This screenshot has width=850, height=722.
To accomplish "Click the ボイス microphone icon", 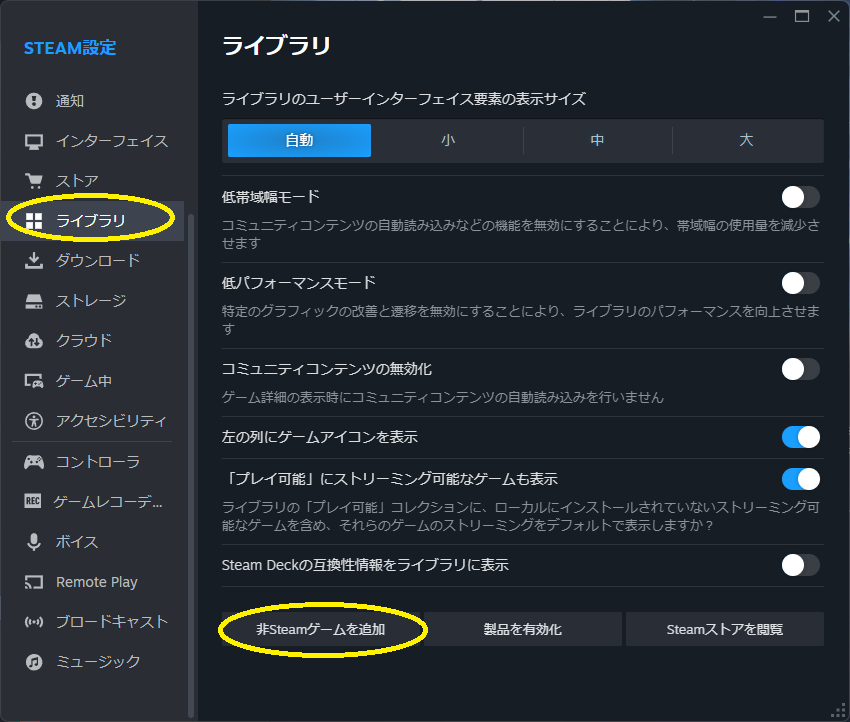I will pos(34,542).
